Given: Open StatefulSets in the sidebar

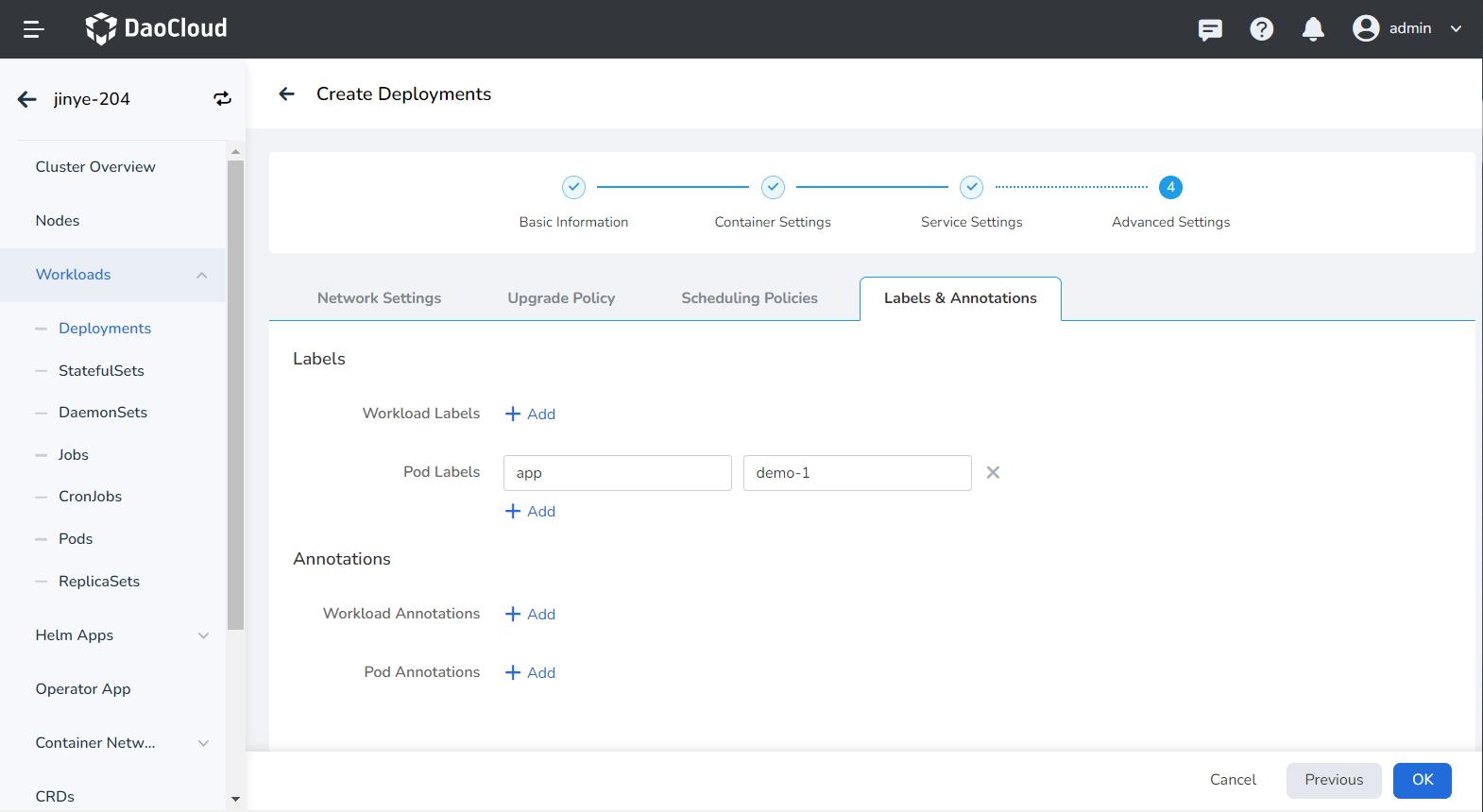Looking at the screenshot, I should tap(101, 371).
